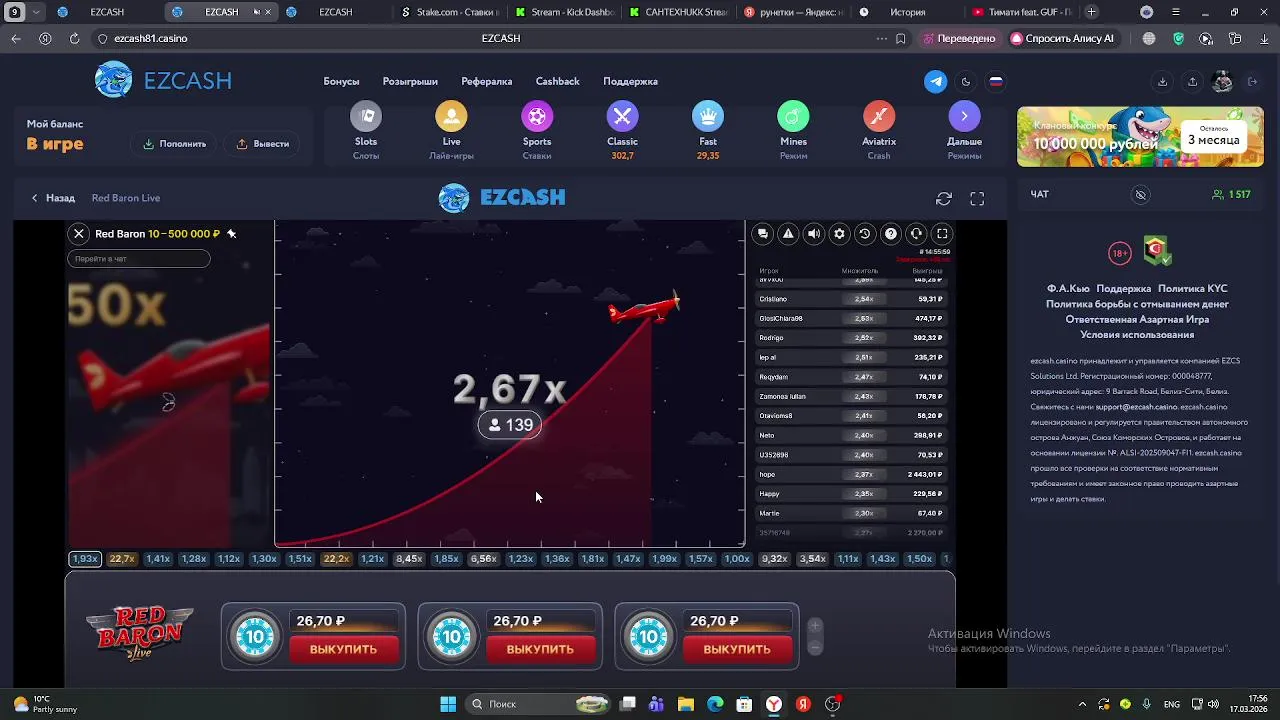The height and width of the screenshot is (720, 1280).
Task: Open the Telegram channel icon
Action: tap(936, 82)
